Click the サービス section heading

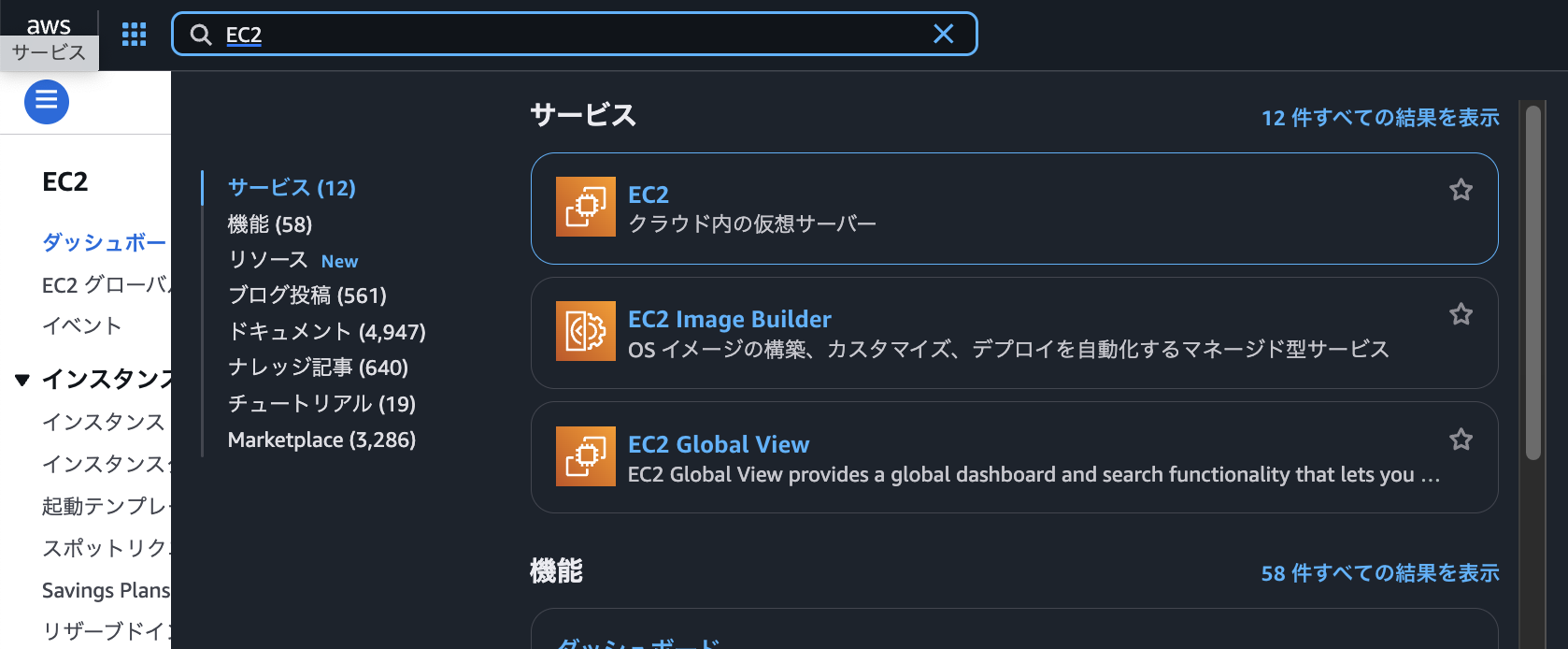(x=583, y=115)
